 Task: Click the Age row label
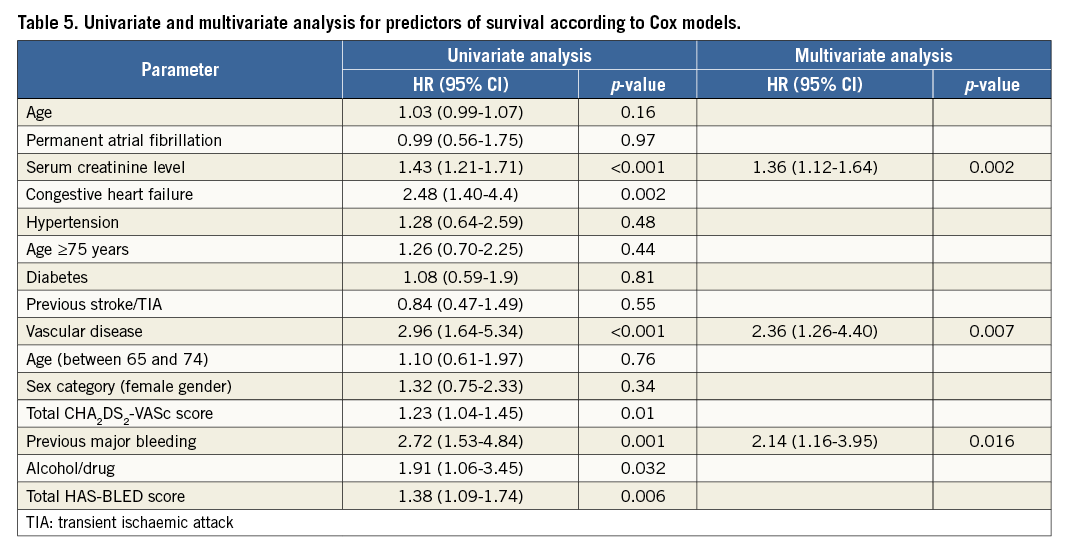click(39, 112)
